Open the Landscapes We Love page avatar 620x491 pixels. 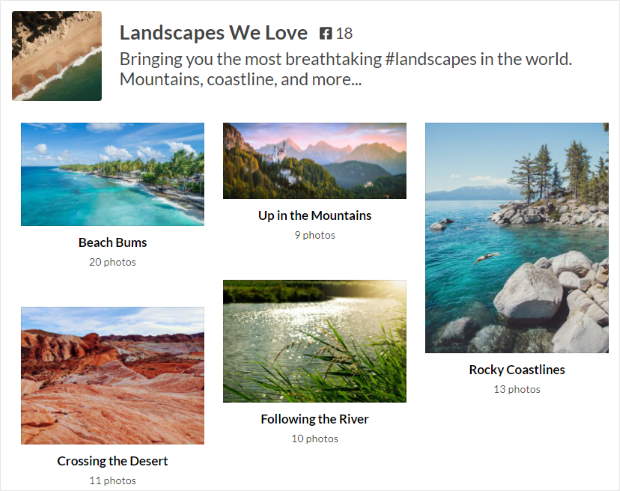coord(57,56)
